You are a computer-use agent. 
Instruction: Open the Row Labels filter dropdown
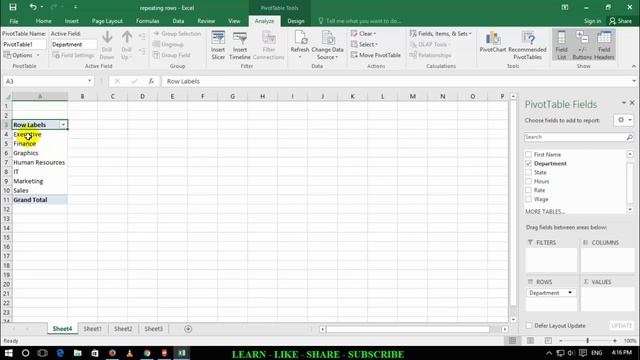(63, 124)
